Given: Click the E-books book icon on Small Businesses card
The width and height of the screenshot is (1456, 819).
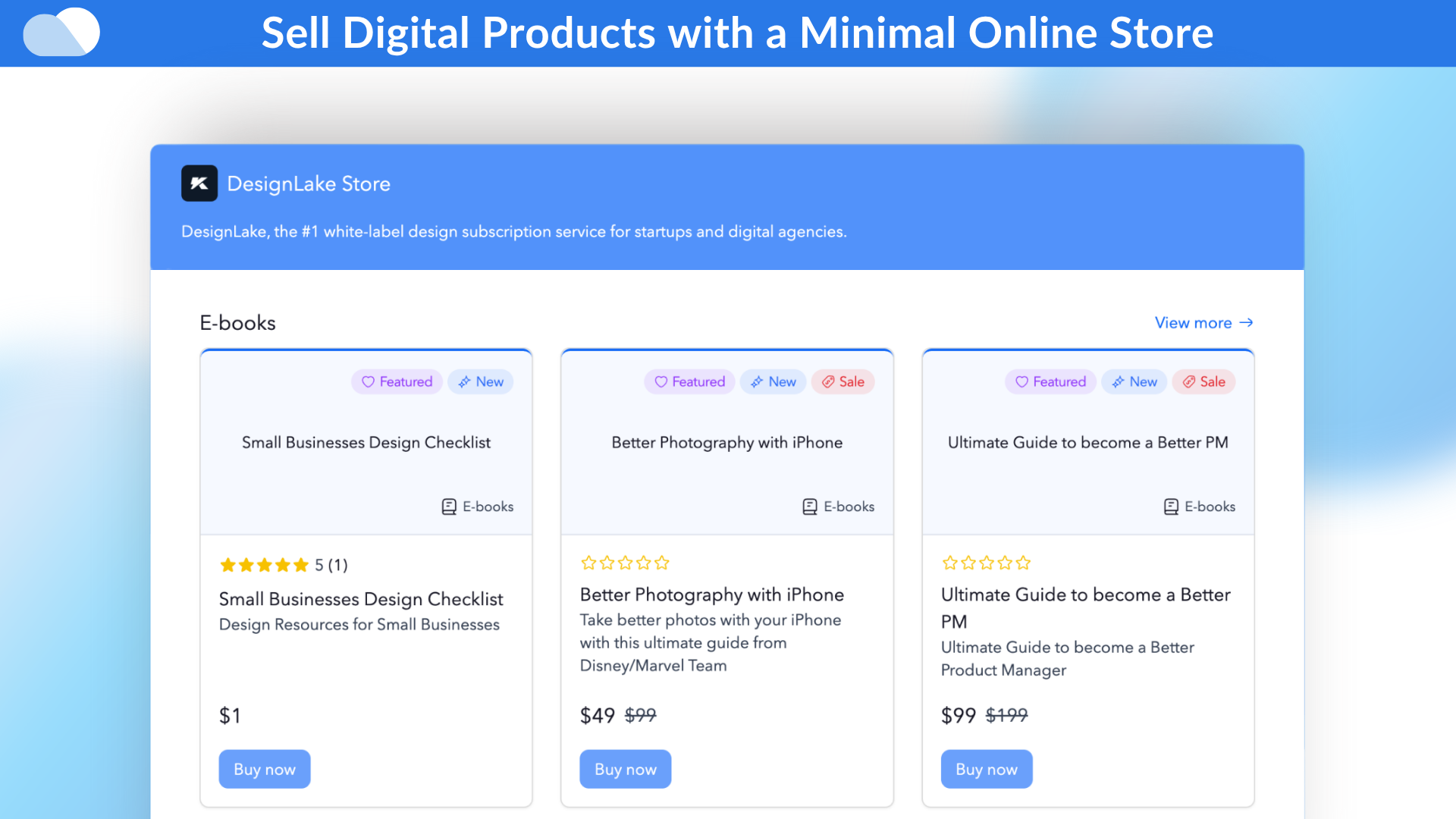Looking at the screenshot, I should [449, 507].
